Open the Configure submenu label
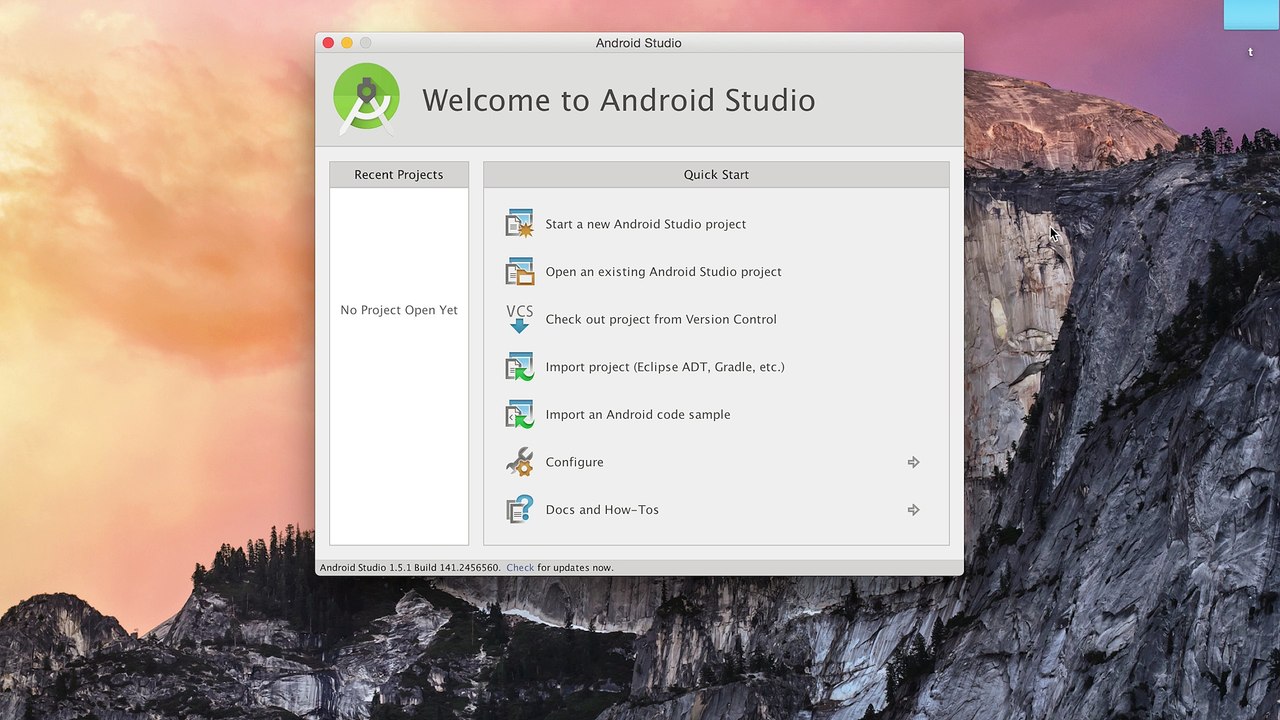Viewport: 1280px width, 720px height. coord(574,462)
